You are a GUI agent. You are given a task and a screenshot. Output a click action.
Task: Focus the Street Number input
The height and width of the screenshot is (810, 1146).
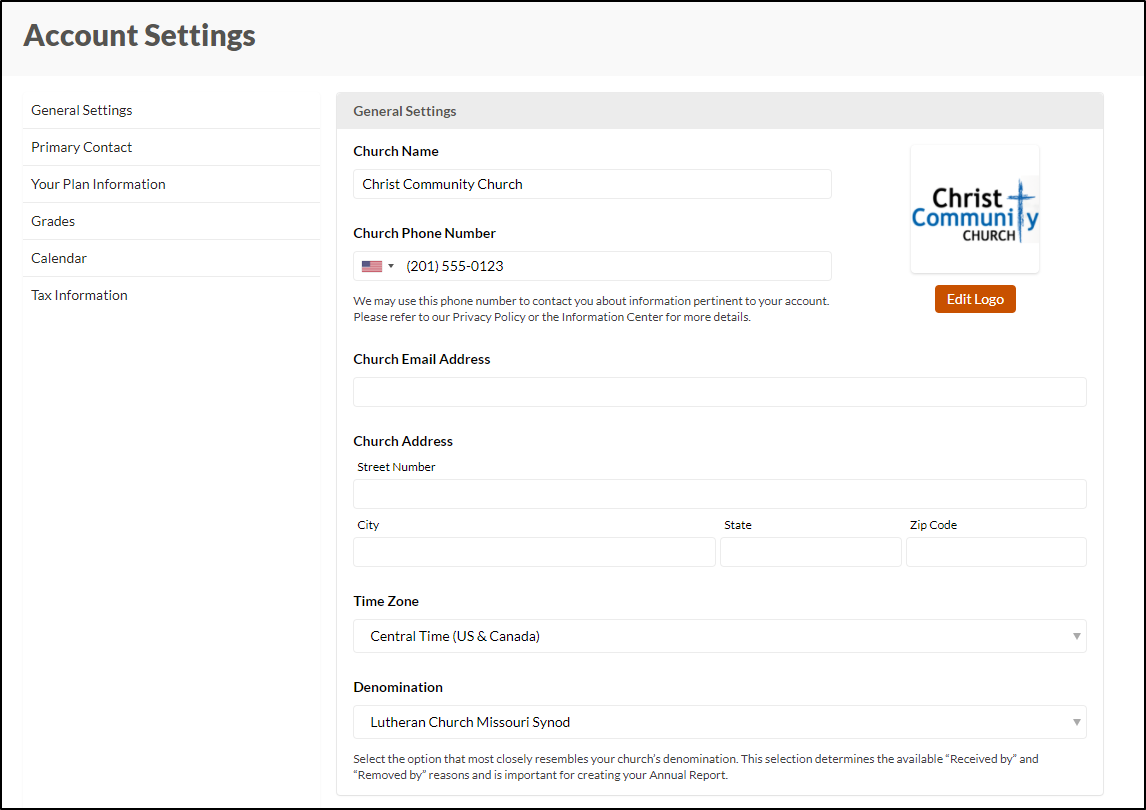coord(720,494)
